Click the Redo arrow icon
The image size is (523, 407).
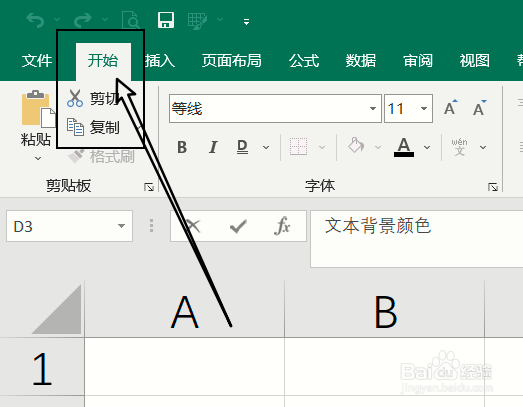82,20
